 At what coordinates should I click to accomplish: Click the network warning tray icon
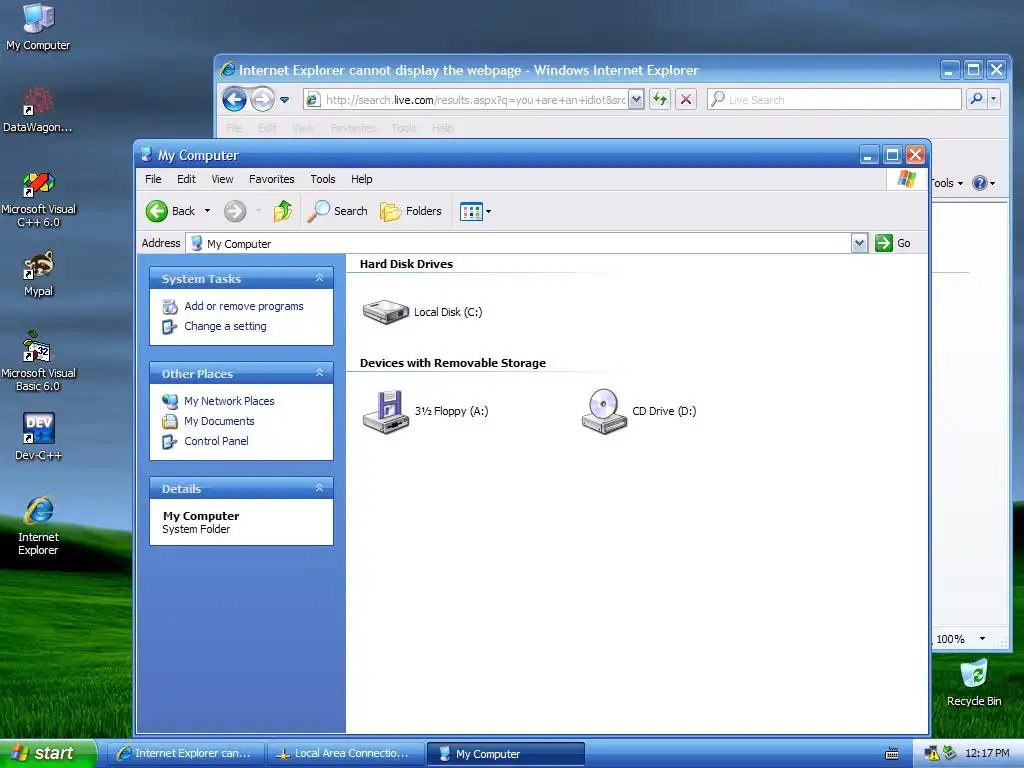click(932, 754)
